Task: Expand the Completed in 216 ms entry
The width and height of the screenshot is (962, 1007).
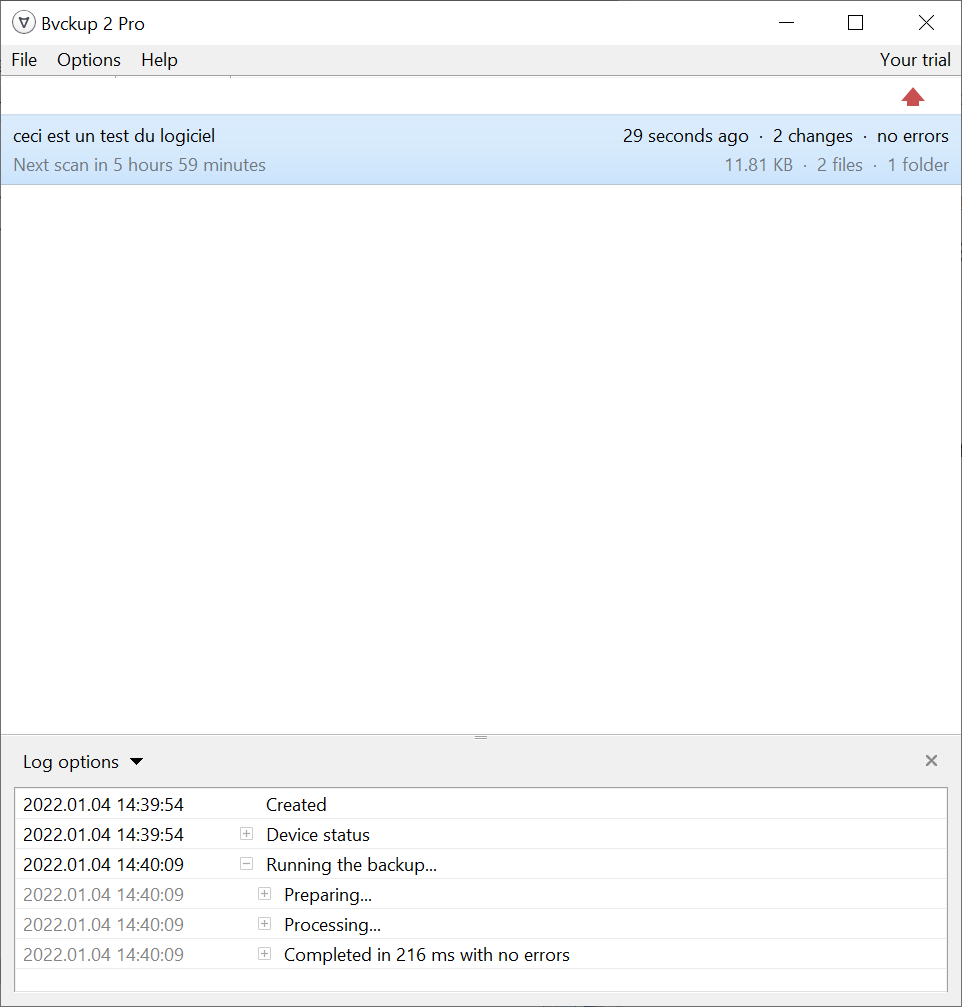Action: tap(264, 954)
